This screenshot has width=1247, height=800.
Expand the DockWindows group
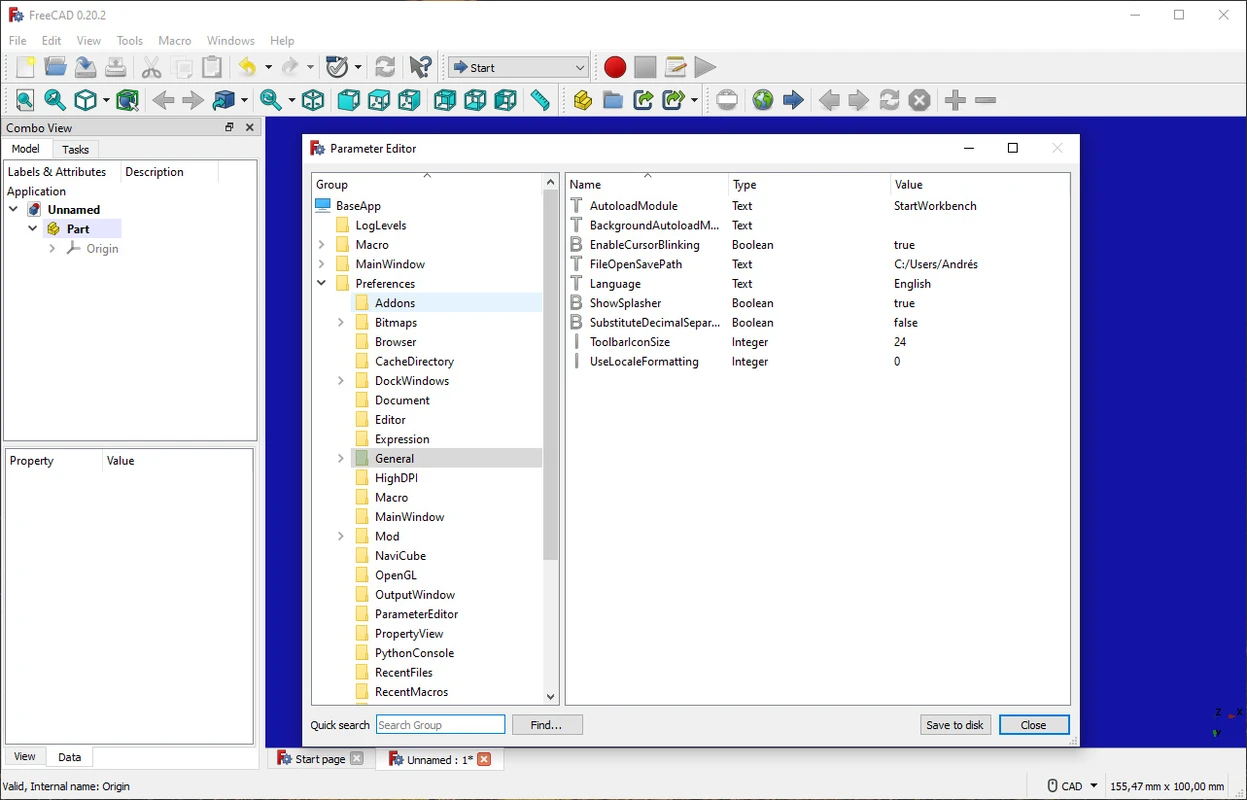tap(341, 381)
